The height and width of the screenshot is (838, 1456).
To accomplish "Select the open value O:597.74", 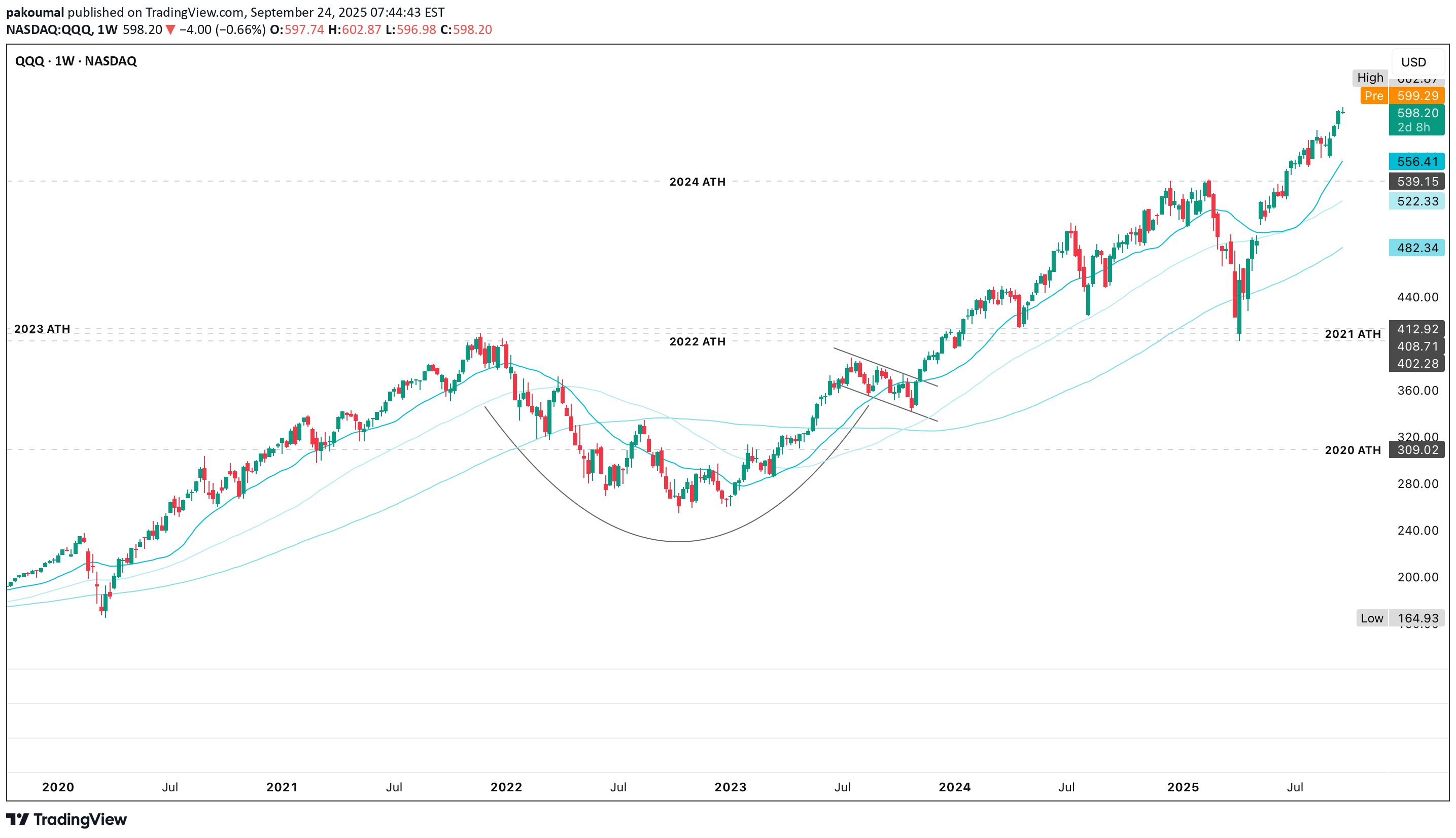I will (297, 30).
